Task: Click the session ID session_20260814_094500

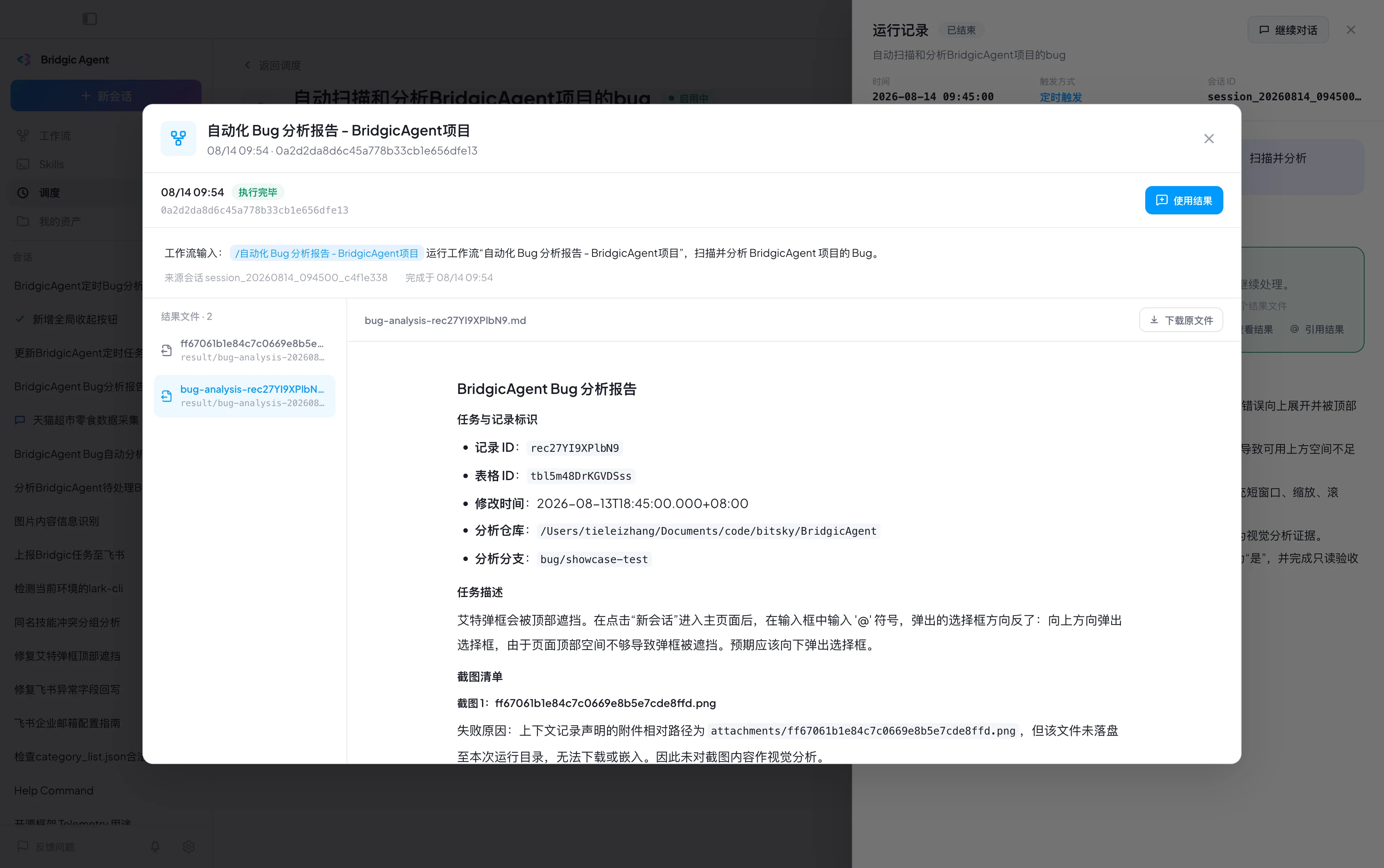Action: [x=1284, y=97]
